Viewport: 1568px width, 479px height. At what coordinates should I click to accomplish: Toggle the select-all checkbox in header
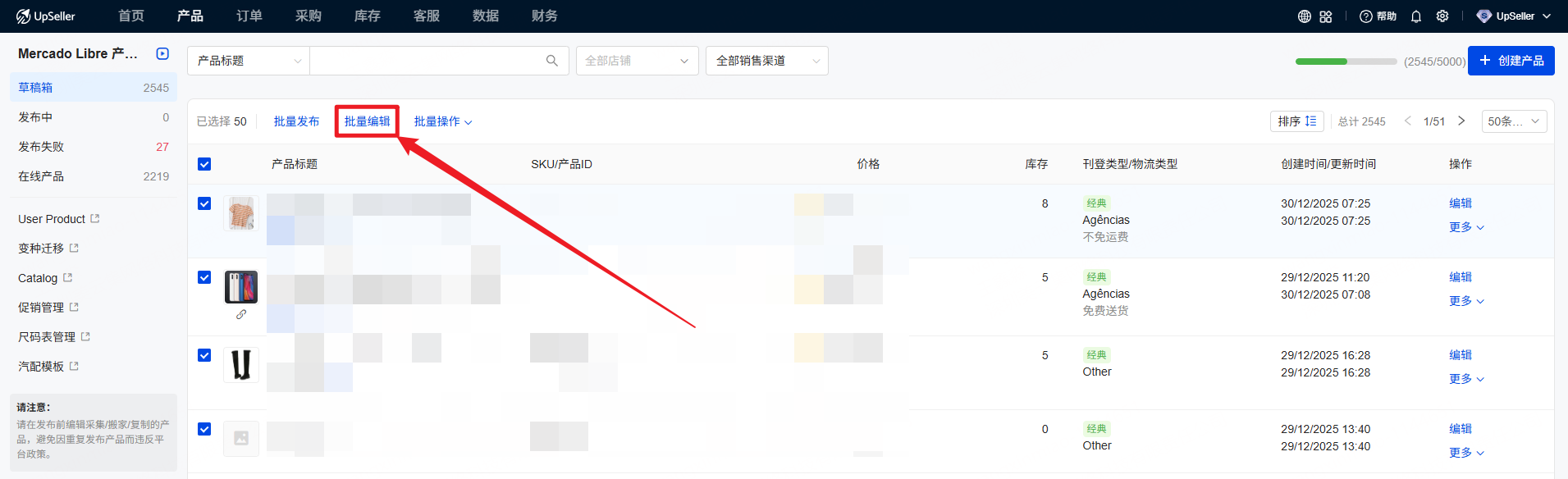click(204, 164)
